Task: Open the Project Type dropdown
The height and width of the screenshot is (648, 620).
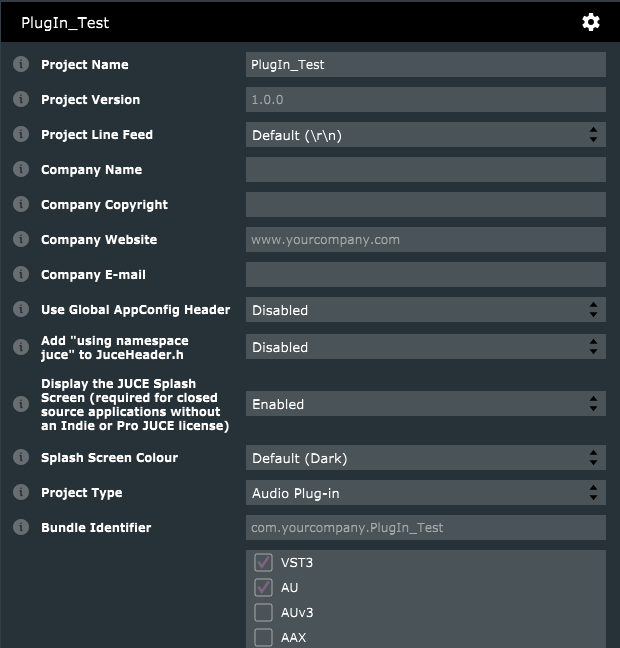Action: [x=425, y=493]
